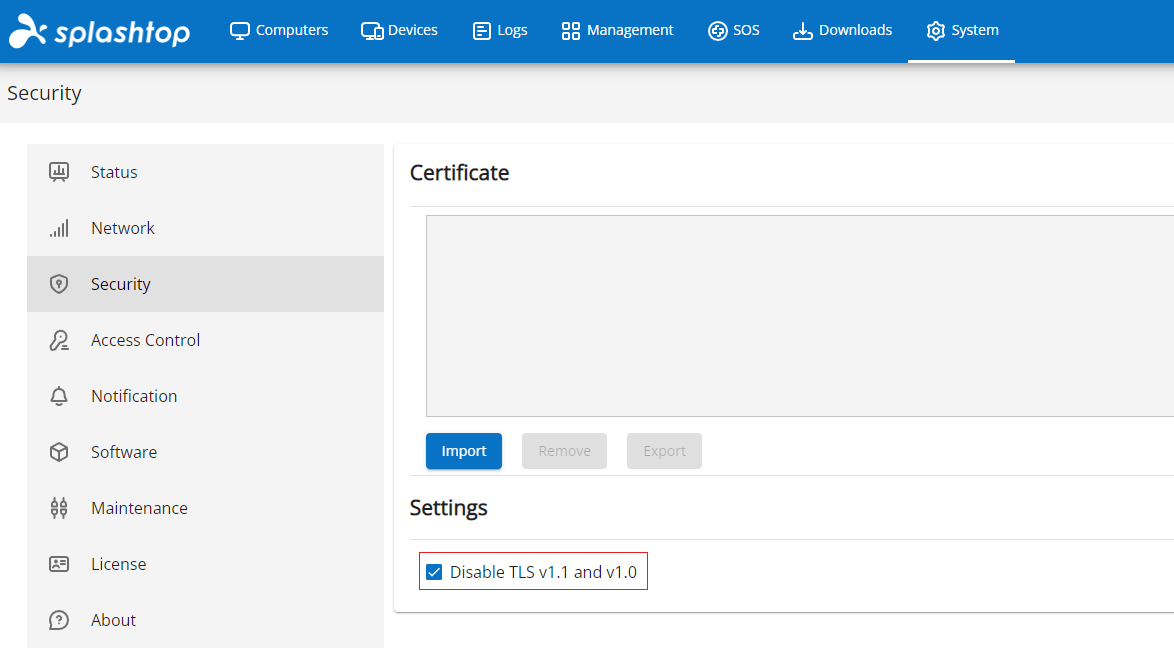Viewport: 1174px width, 660px height.
Task: Click the License ID card icon
Action: click(59, 564)
